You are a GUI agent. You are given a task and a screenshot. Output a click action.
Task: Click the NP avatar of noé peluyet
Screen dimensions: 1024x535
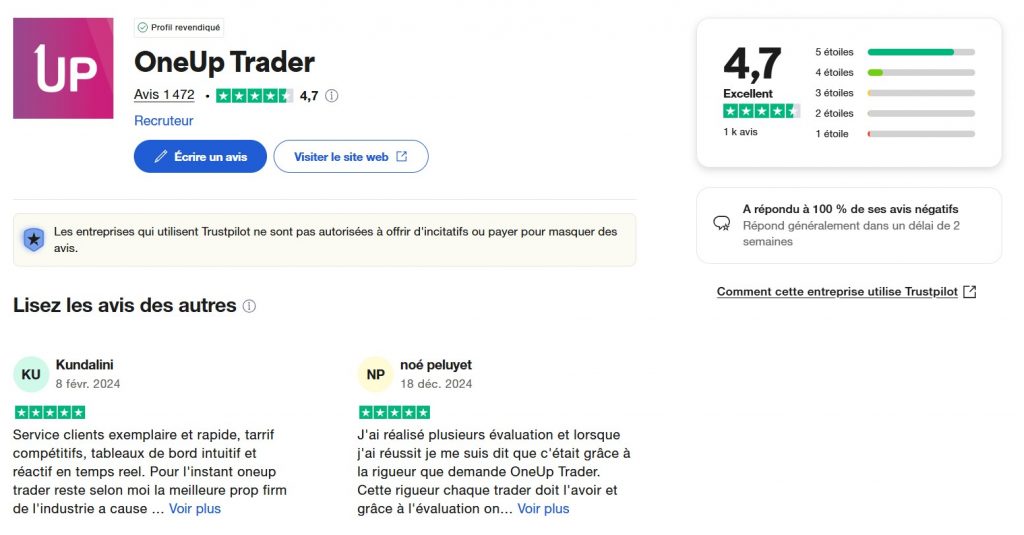[375, 374]
